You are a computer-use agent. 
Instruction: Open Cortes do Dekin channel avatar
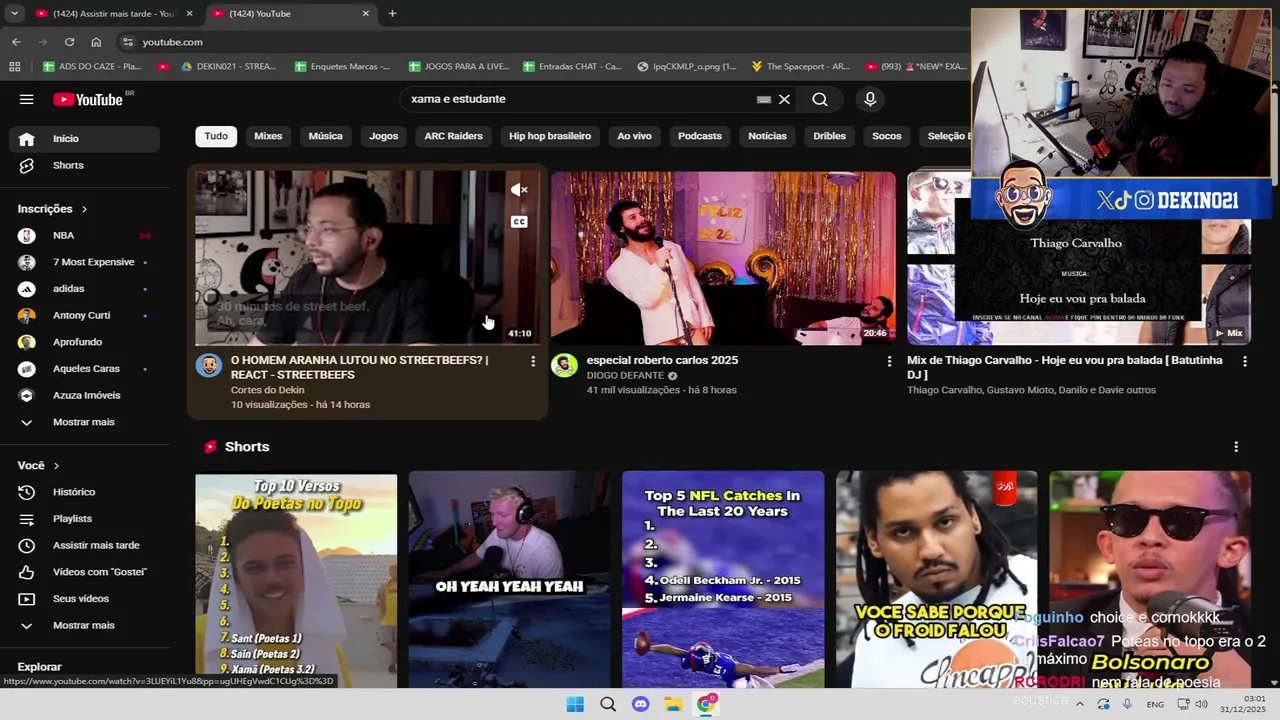209,365
